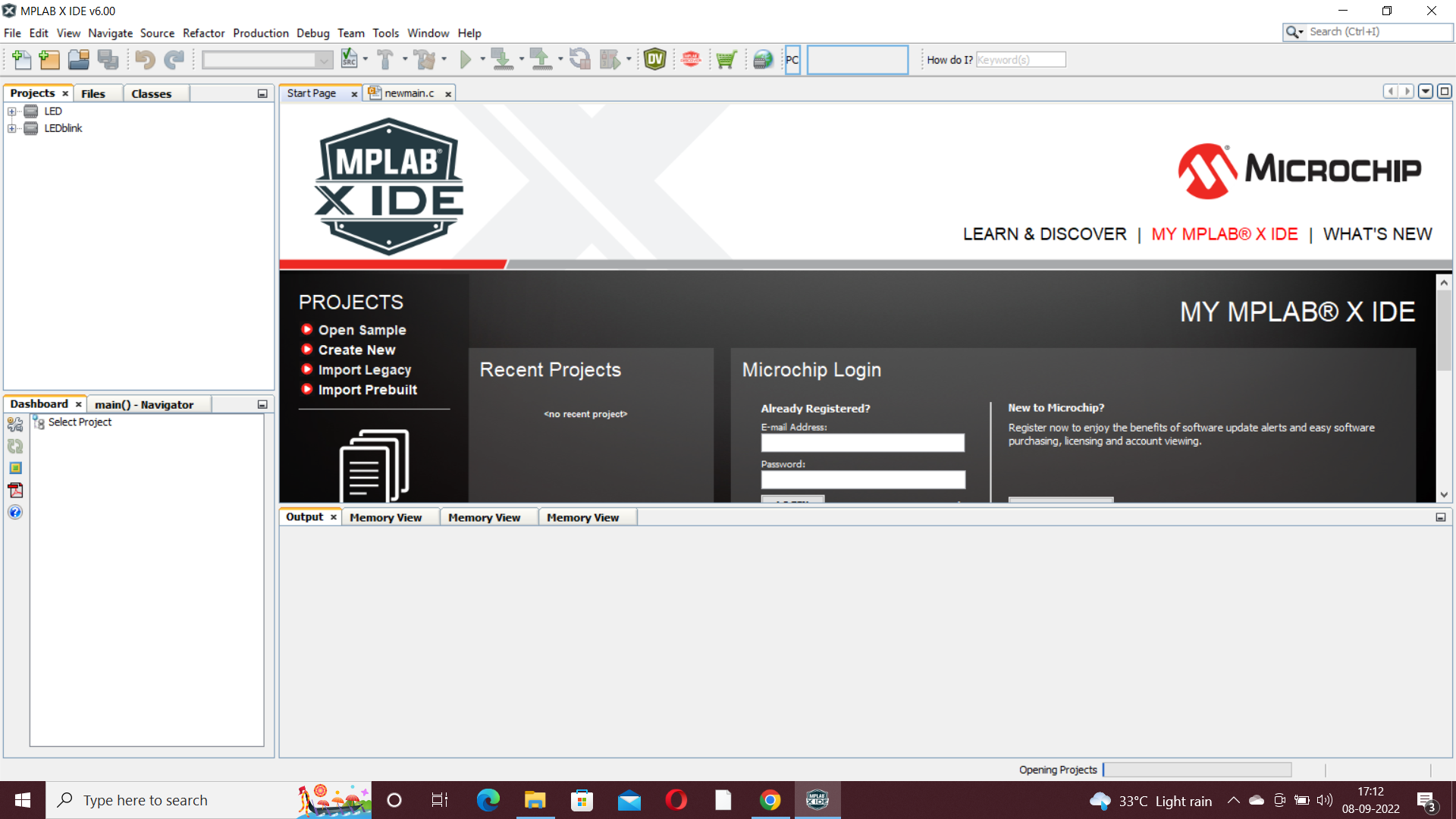Open Google Chrome from the taskbar
This screenshot has height=819, width=1456.
point(770,800)
